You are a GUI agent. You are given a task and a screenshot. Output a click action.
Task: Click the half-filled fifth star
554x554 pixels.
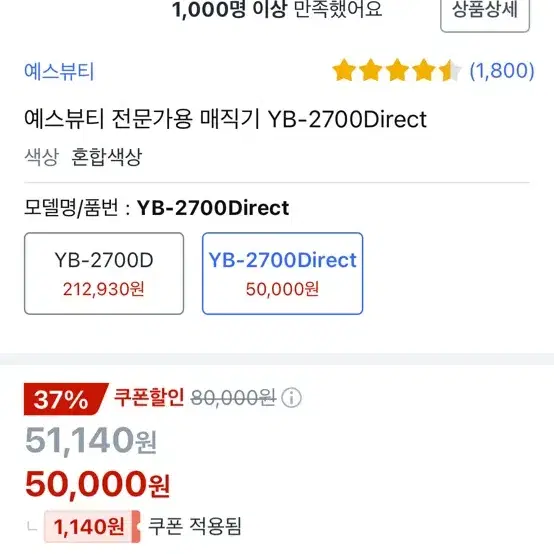450,70
